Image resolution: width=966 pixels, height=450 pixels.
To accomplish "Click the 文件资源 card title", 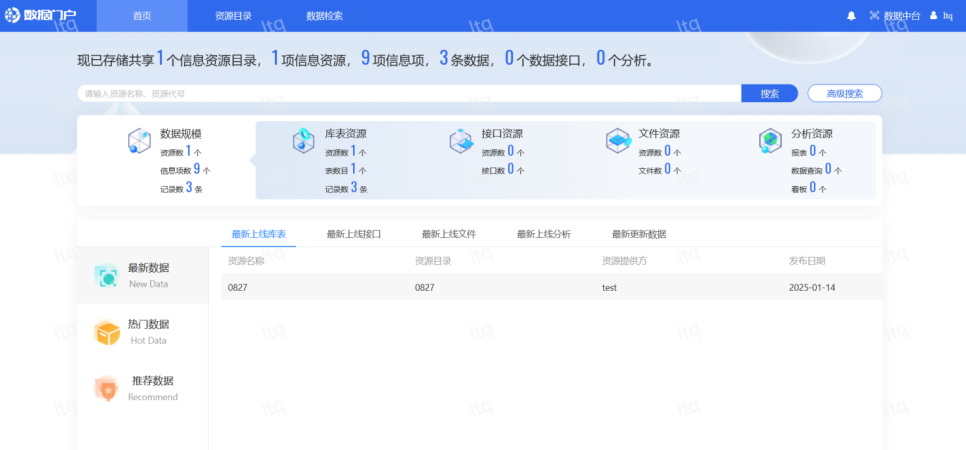I will point(659,134).
